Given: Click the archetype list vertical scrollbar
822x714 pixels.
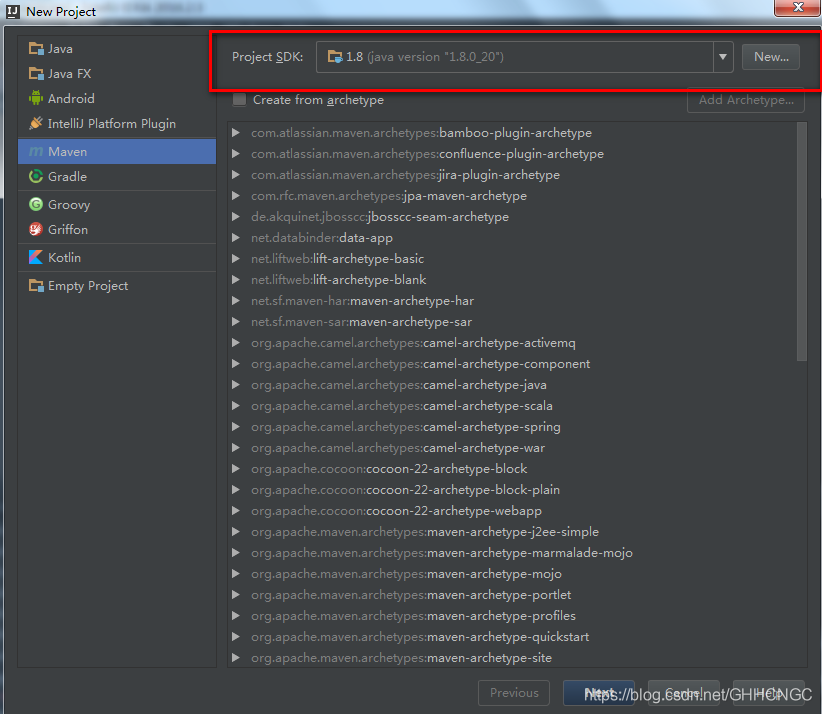Looking at the screenshot, I should (x=802, y=242).
